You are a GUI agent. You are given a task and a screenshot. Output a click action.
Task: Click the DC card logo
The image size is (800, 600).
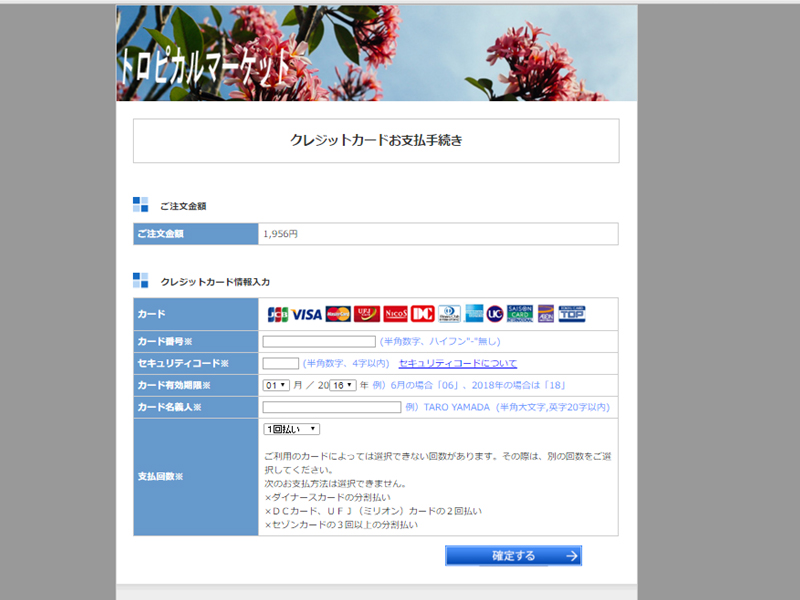422,314
